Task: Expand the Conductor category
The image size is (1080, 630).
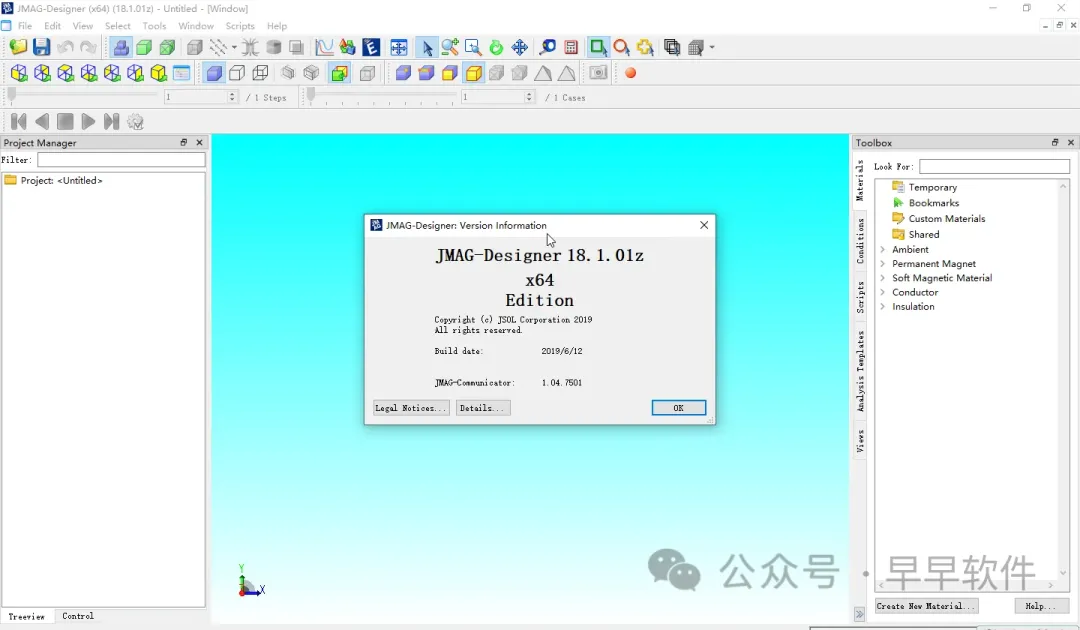Action: pyautogui.click(x=882, y=292)
